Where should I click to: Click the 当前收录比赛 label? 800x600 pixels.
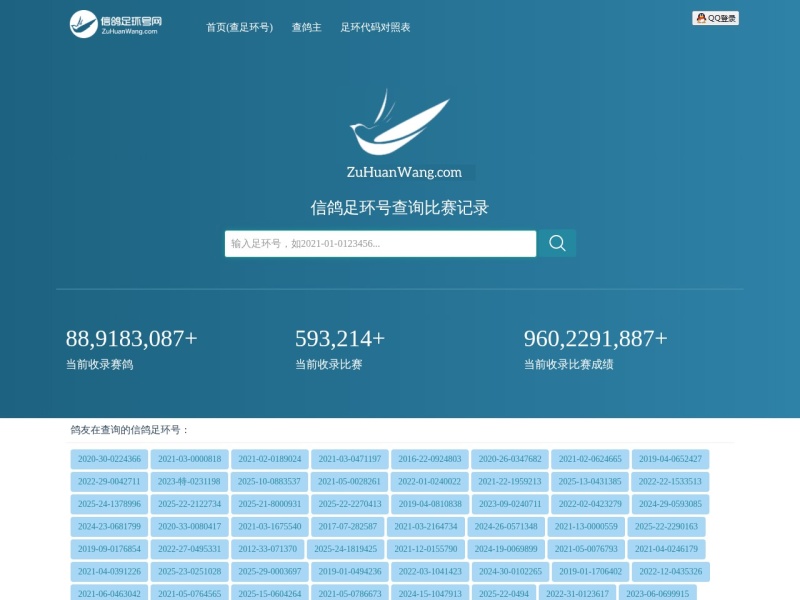coord(329,364)
